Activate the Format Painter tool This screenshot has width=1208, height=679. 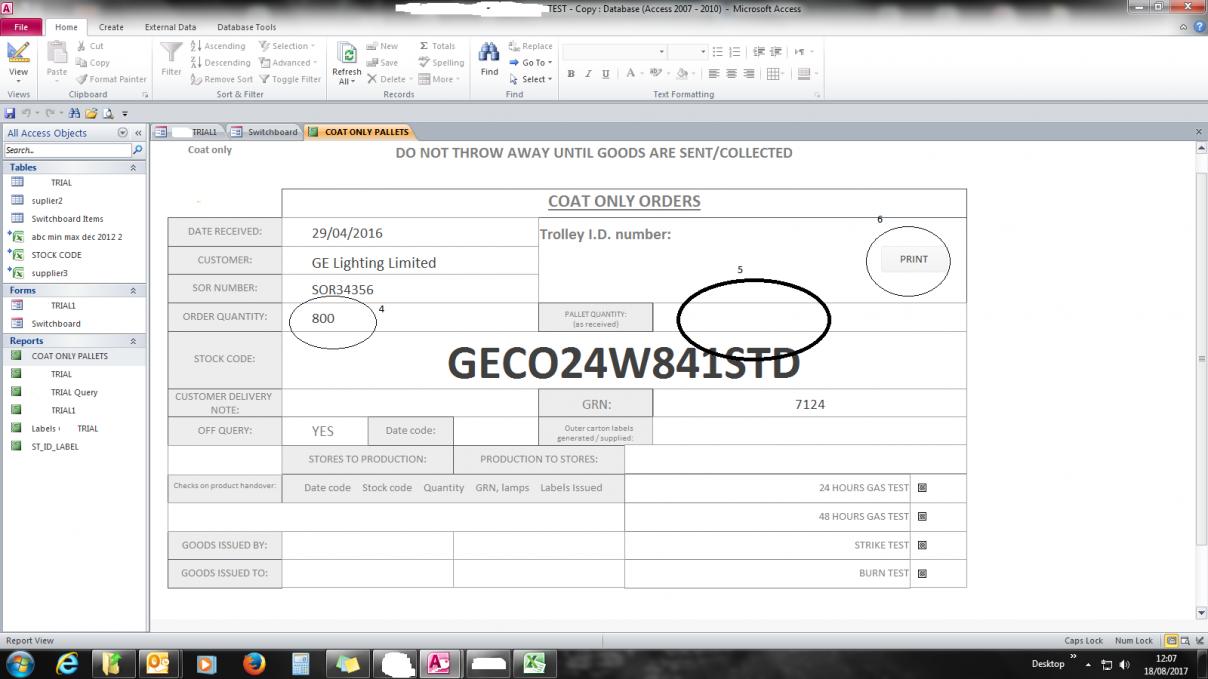(110, 79)
